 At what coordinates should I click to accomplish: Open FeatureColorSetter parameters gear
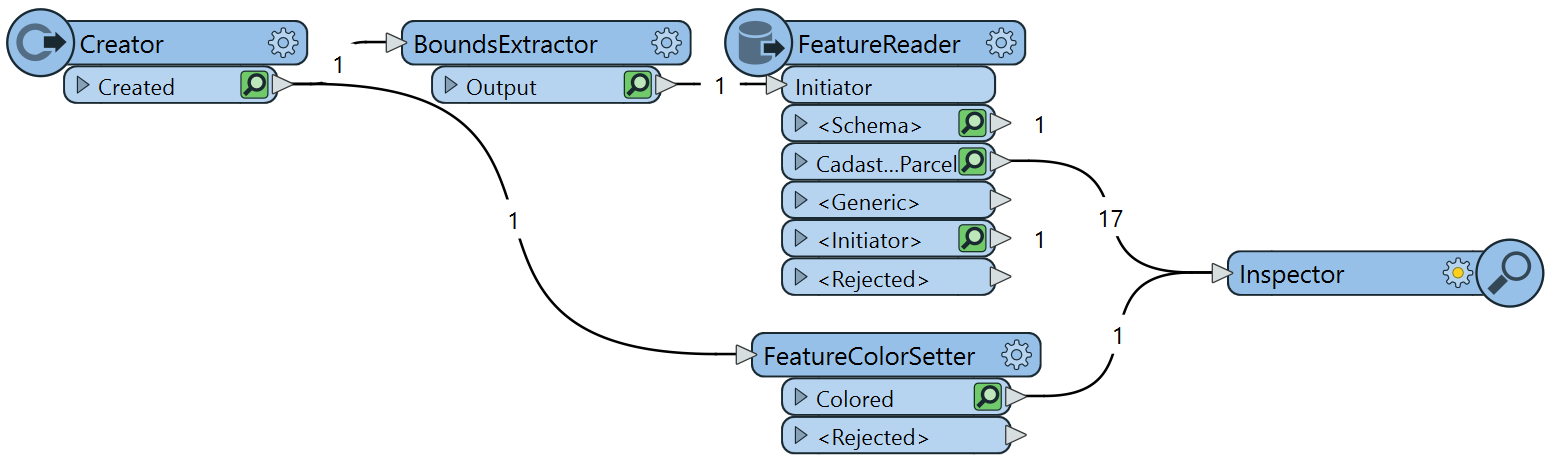tap(1017, 354)
